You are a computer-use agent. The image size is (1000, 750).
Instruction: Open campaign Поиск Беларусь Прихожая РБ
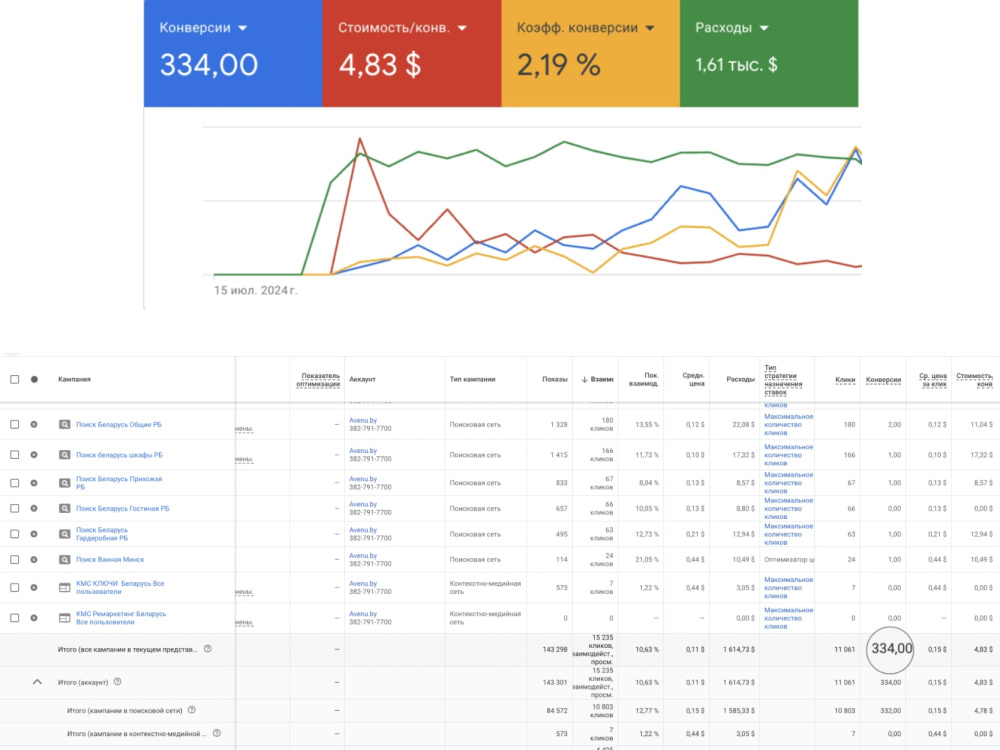coord(119,483)
